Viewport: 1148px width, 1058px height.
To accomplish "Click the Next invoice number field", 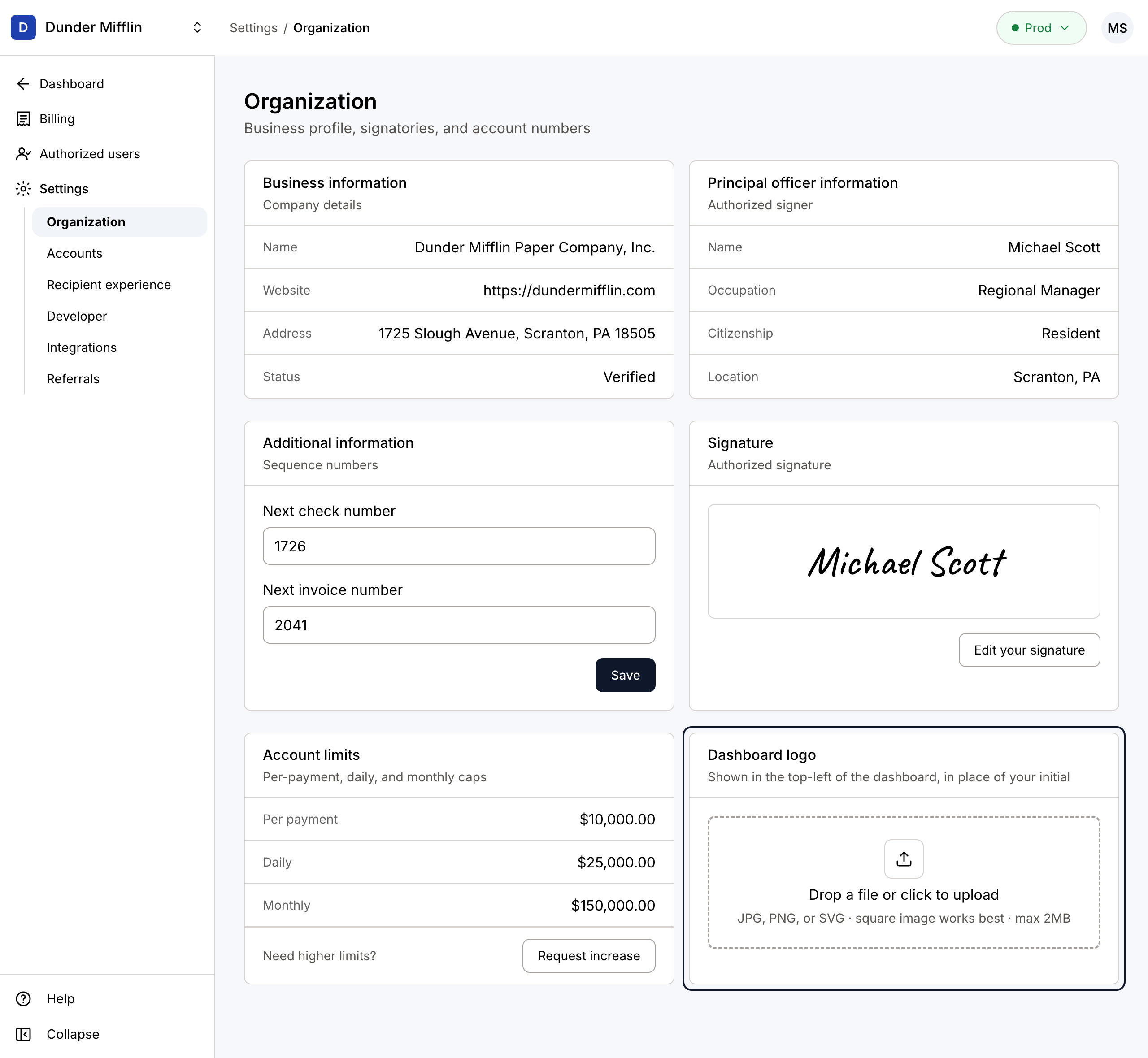I will pos(459,624).
